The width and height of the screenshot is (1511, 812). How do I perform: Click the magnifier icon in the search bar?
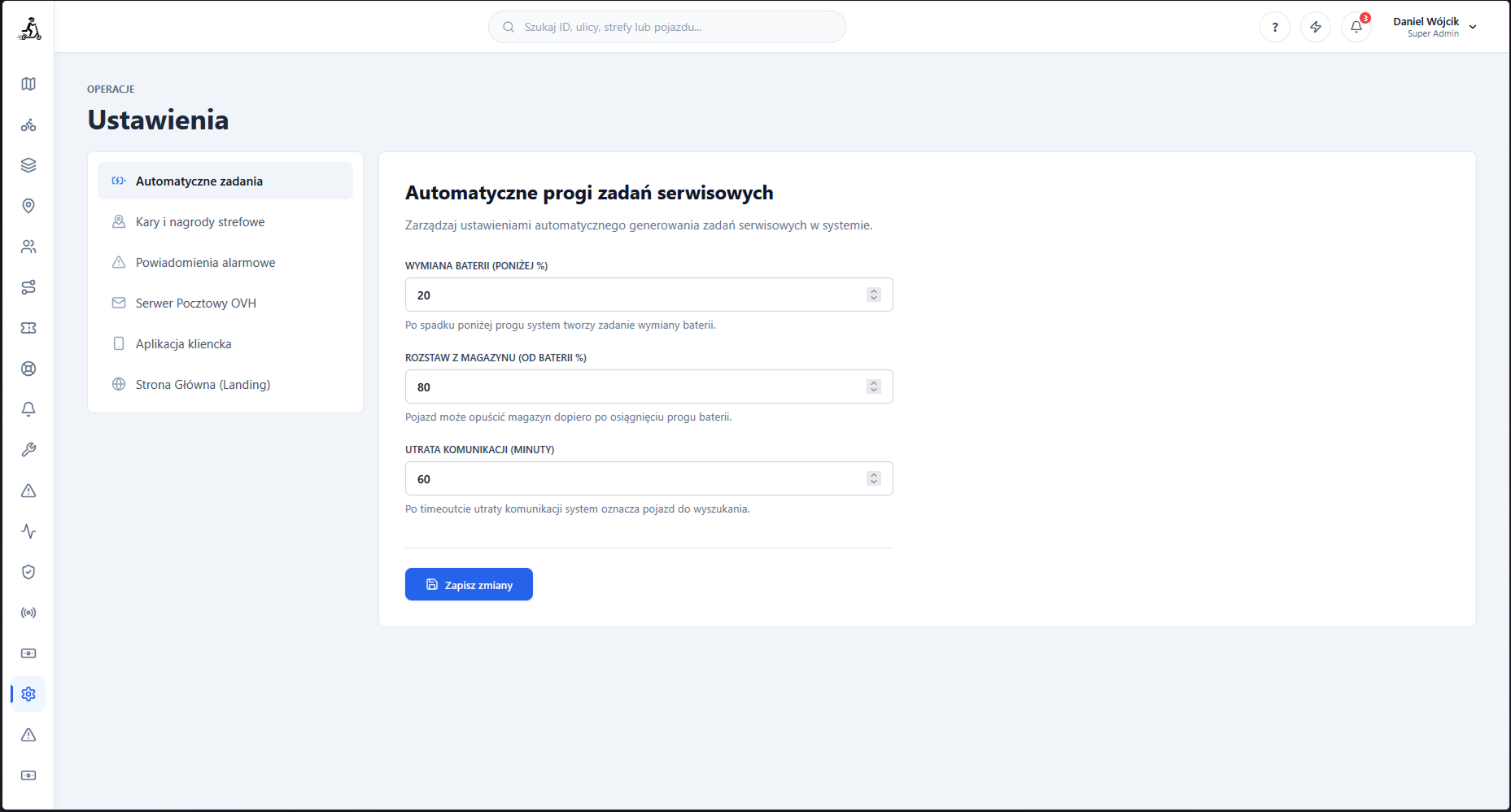[509, 27]
